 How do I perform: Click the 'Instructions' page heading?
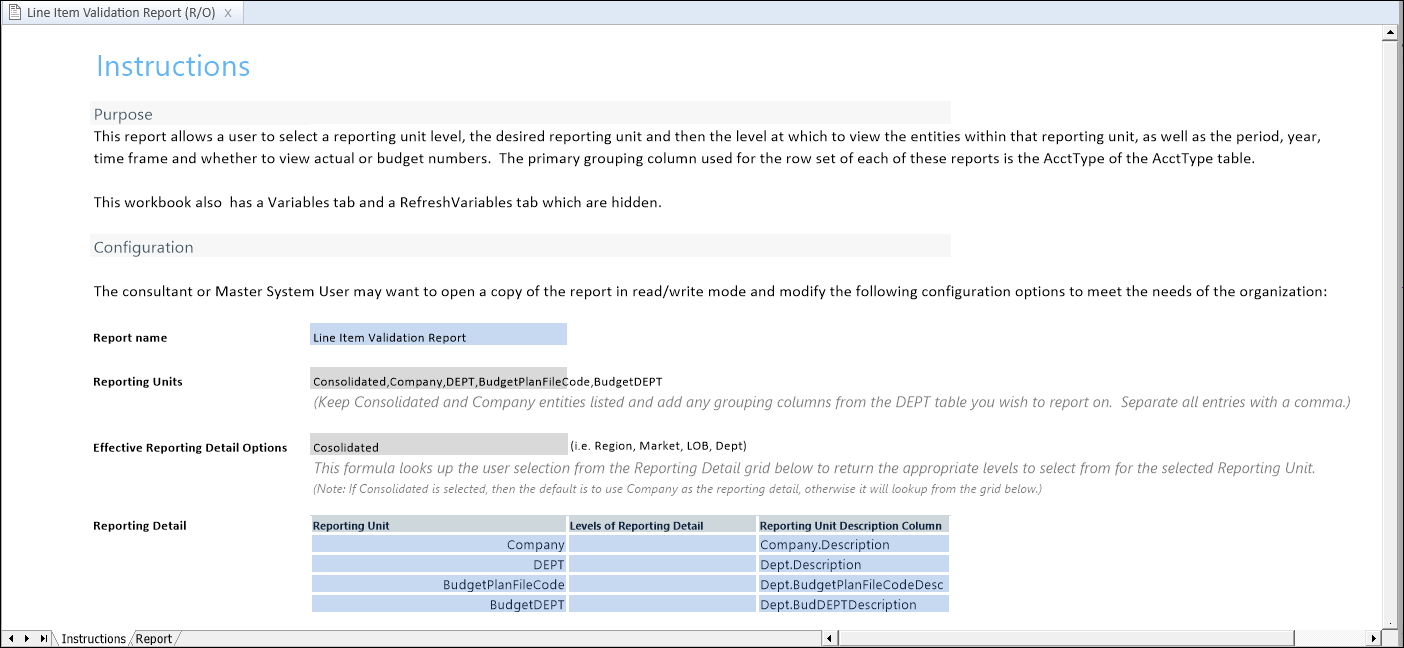tap(173, 66)
